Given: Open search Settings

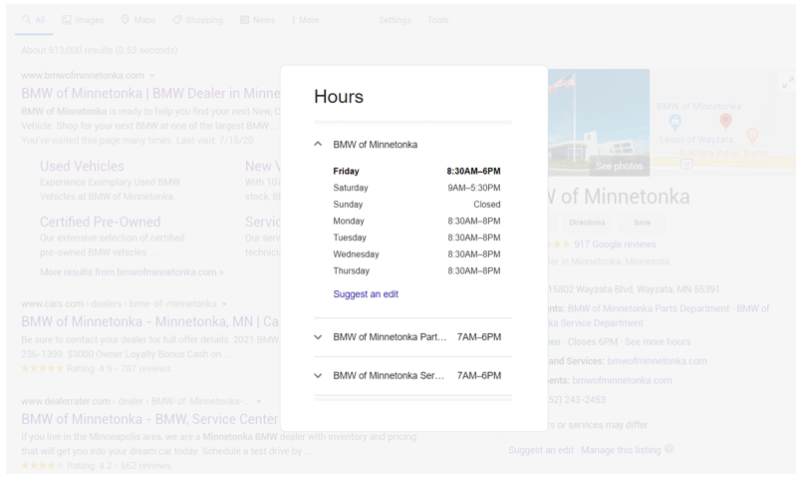Looking at the screenshot, I should [x=395, y=20].
